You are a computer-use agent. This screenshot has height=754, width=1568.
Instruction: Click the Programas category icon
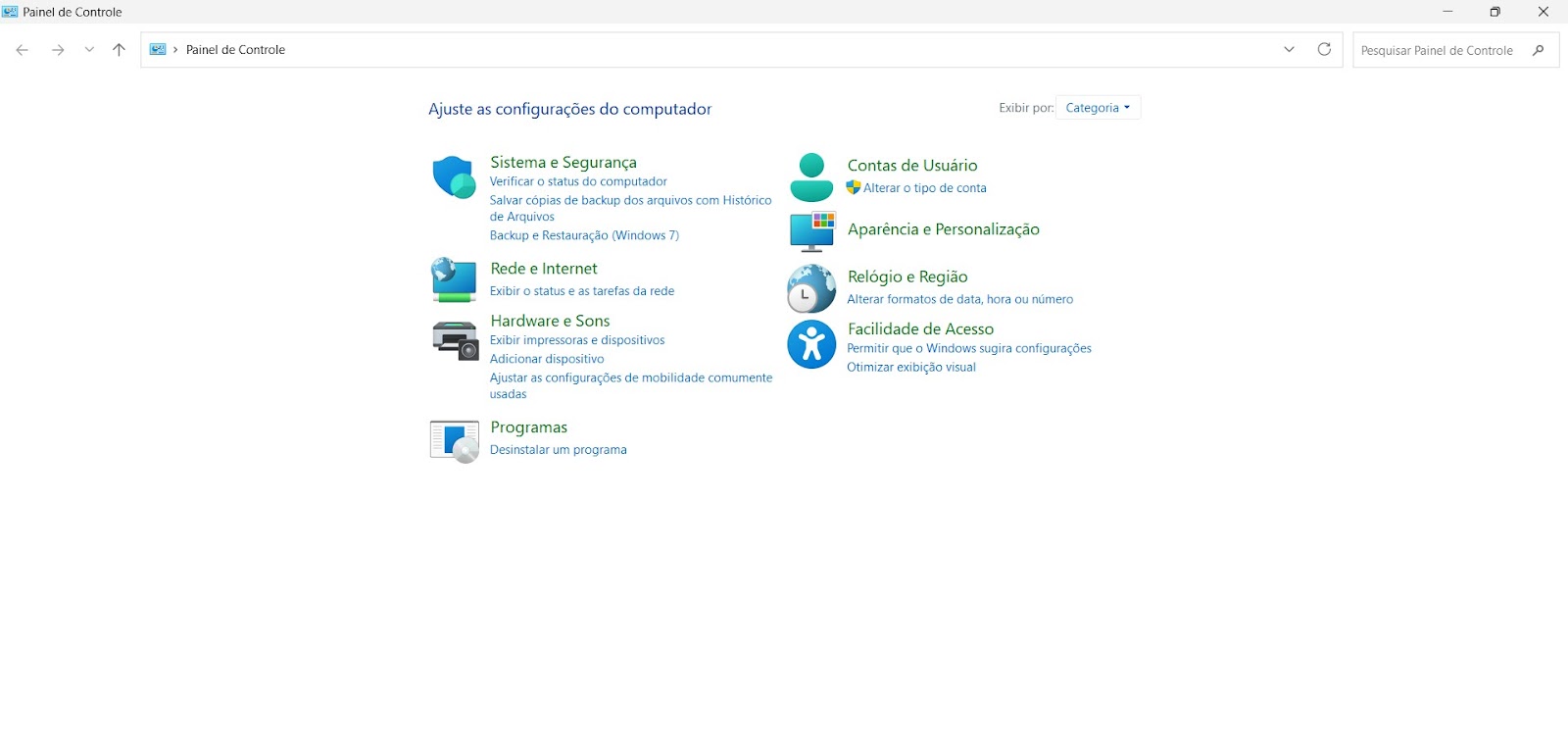click(455, 441)
